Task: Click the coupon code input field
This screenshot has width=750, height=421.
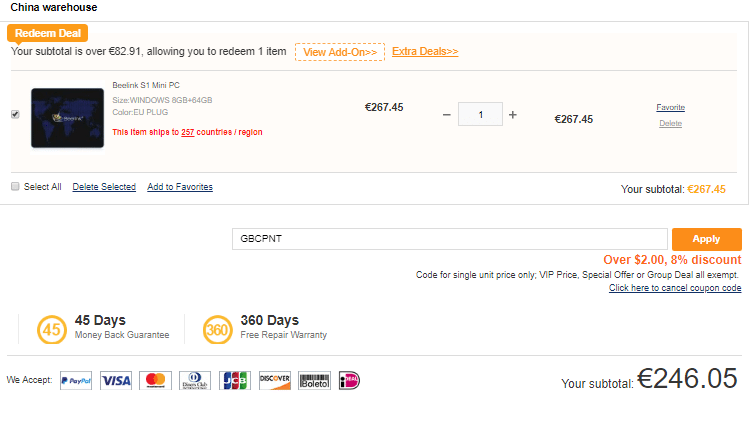Action: pyautogui.click(x=449, y=239)
